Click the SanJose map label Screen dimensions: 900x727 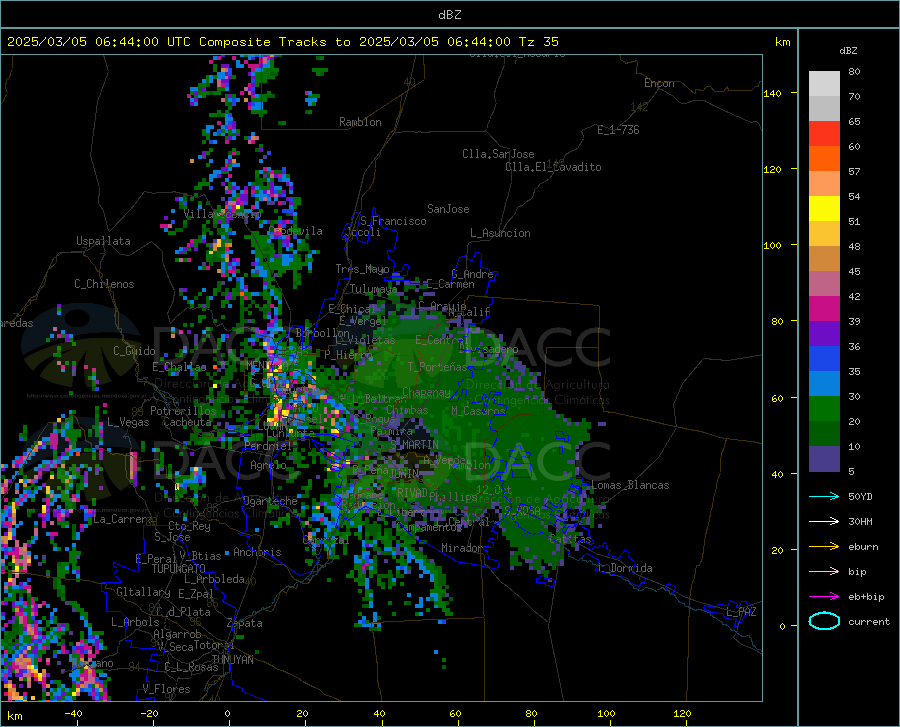(x=448, y=209)
